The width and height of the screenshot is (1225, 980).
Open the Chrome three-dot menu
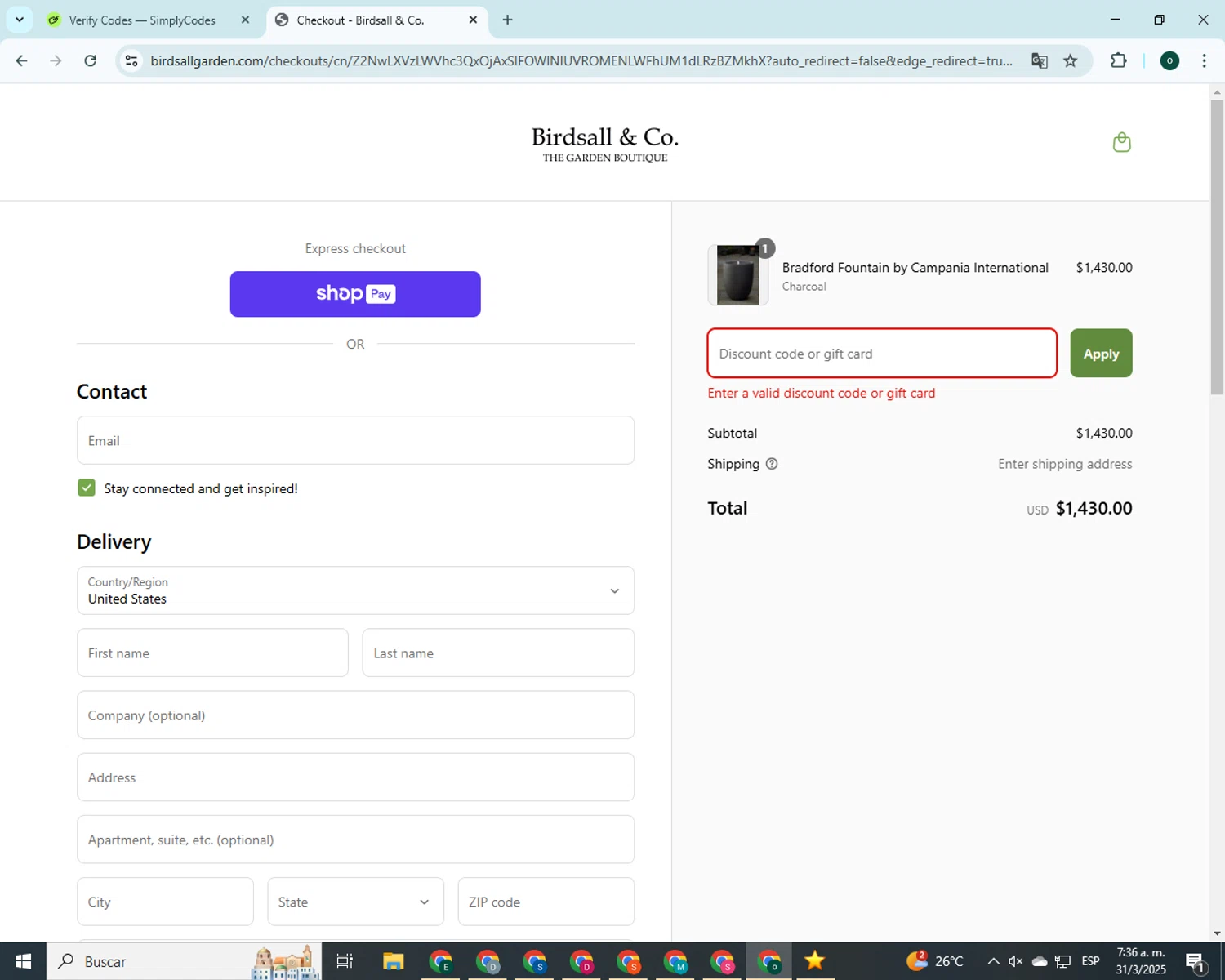click(1204, 60)
